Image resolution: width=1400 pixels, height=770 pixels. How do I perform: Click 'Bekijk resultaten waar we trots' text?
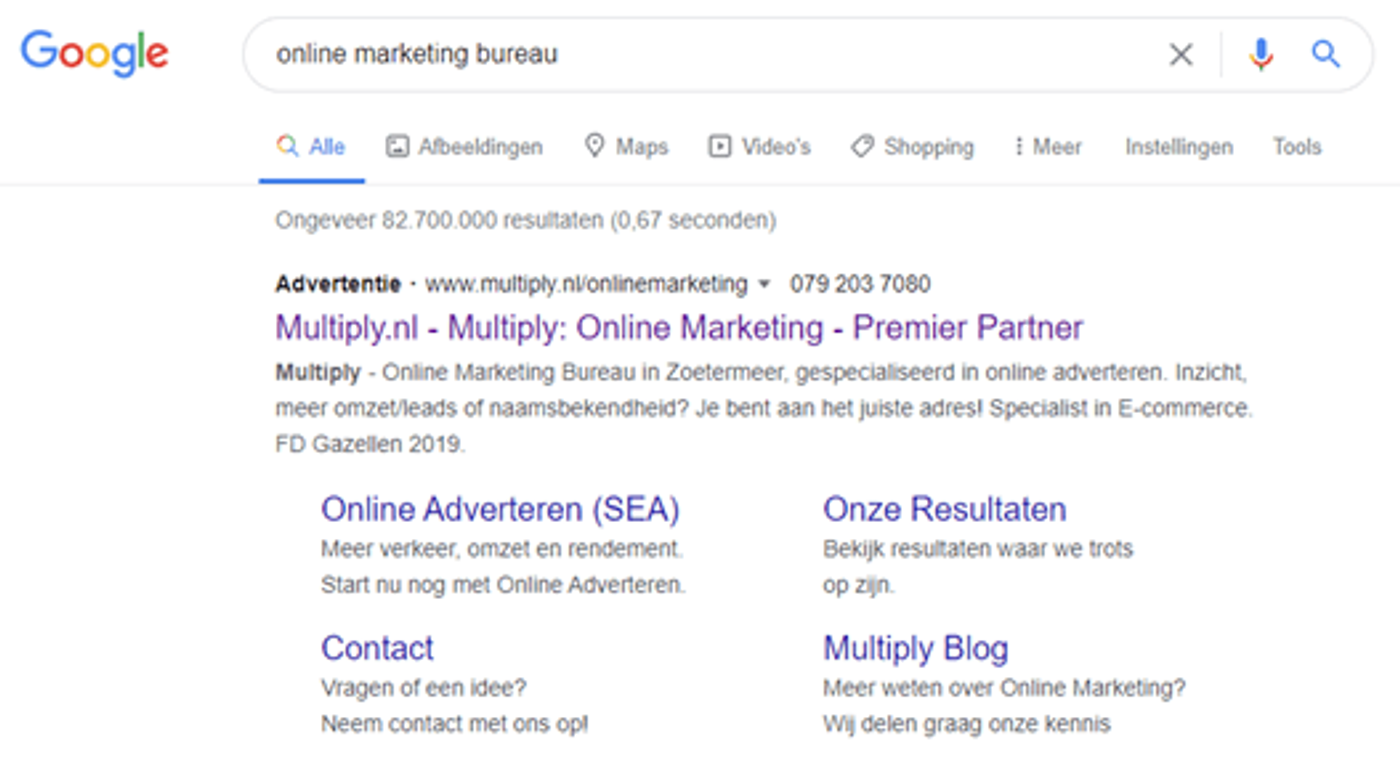pos(978,549)
